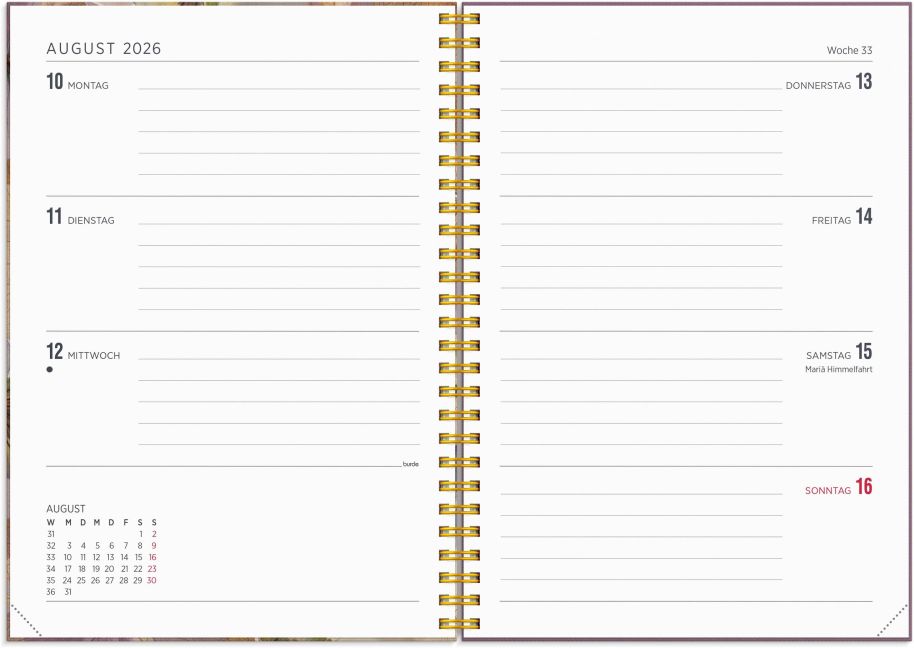Pick red date 16 in the mini calendar
Image resolution: width=914 pixels, height=648 pixels.
coord(152,558)
